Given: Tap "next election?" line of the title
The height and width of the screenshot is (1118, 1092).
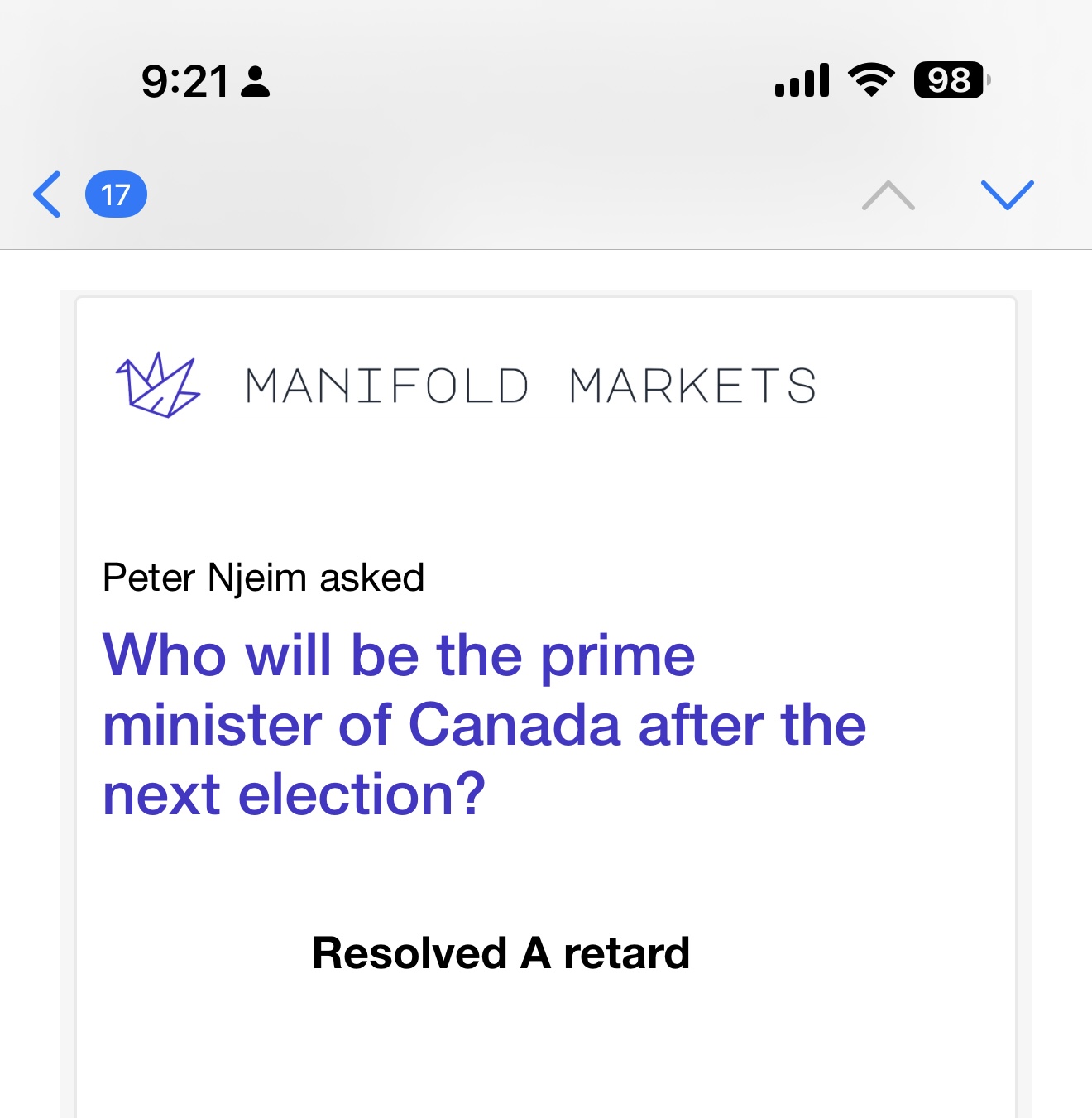Looking at the screenshot, I should pos(294,794).
